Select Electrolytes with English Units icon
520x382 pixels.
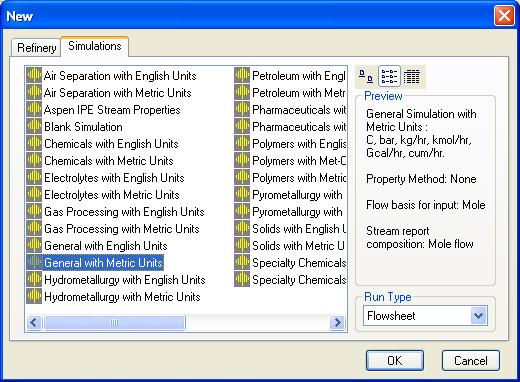(x=34, y=177)
